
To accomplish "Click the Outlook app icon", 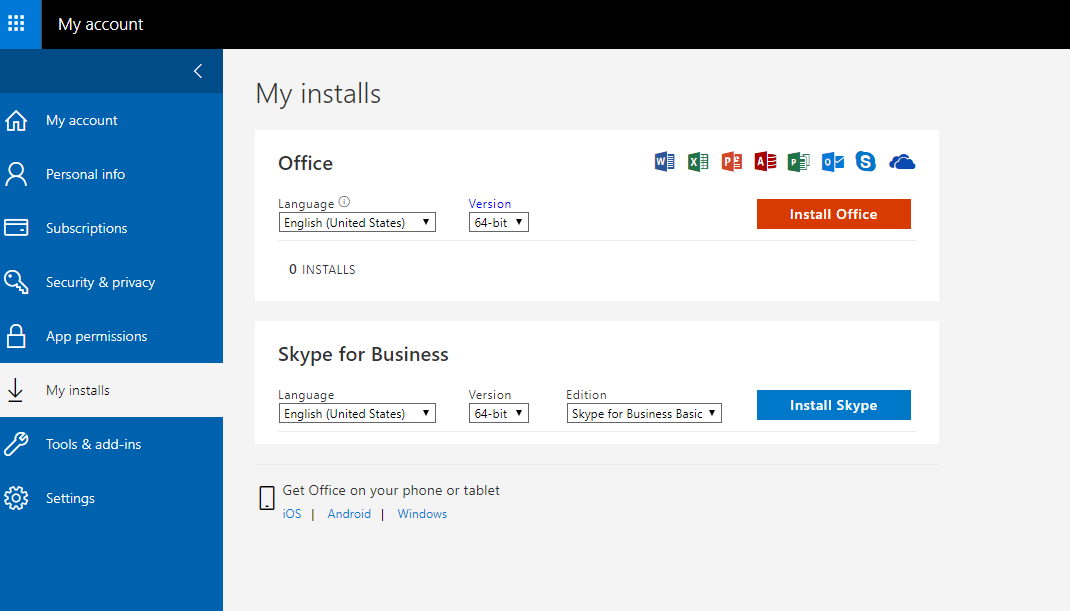I will (833, 162).
